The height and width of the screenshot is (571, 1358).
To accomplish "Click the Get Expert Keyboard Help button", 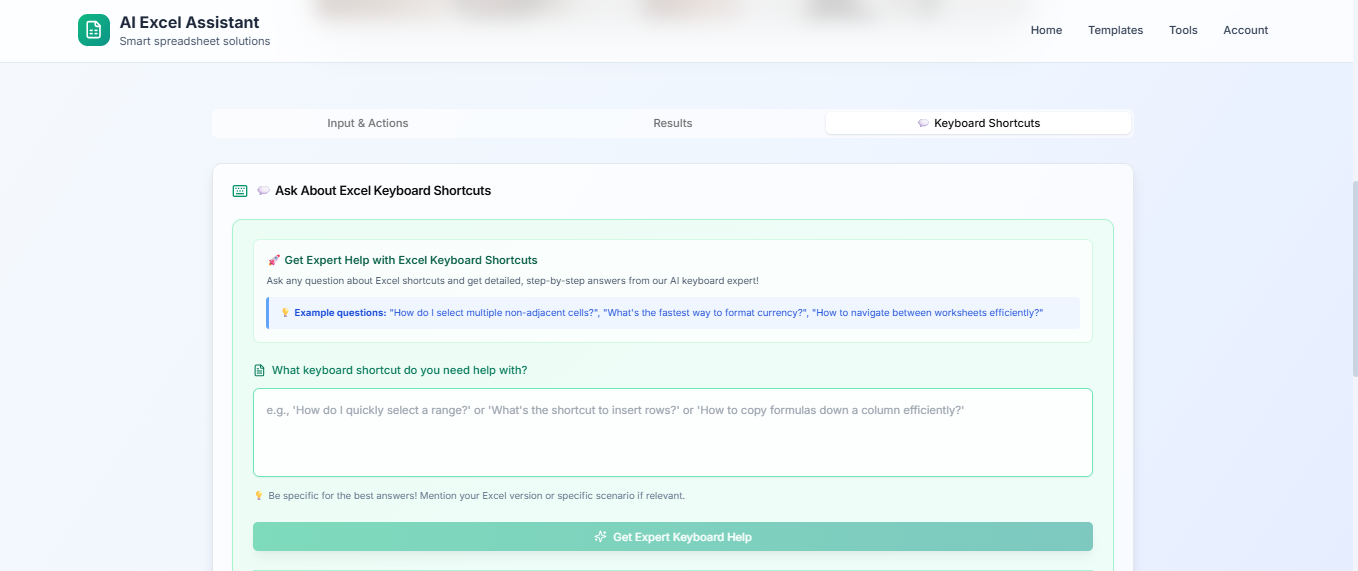I will click(673, 536).
